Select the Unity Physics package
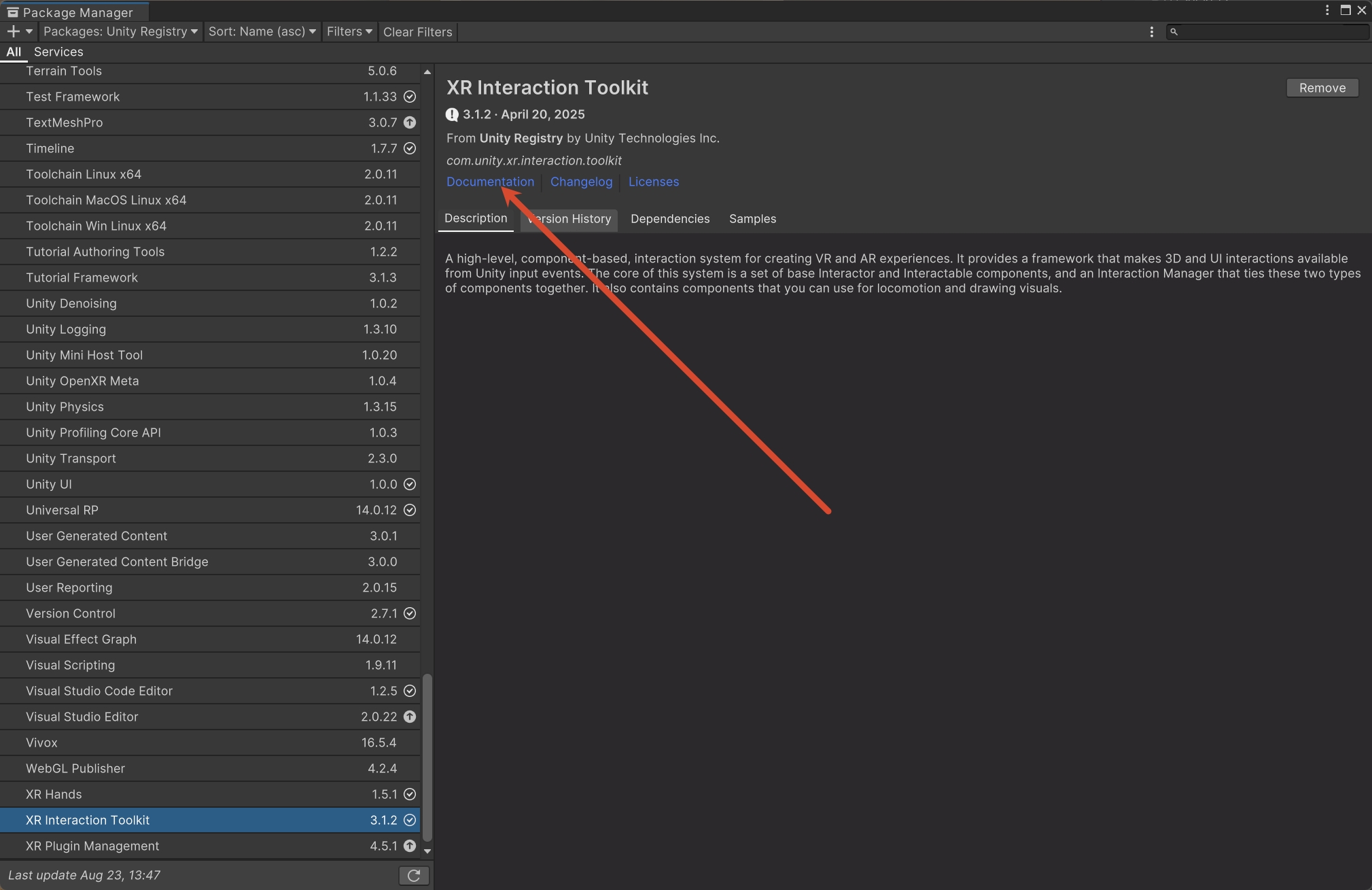1372x890 pixels. (x=210, y=407)
